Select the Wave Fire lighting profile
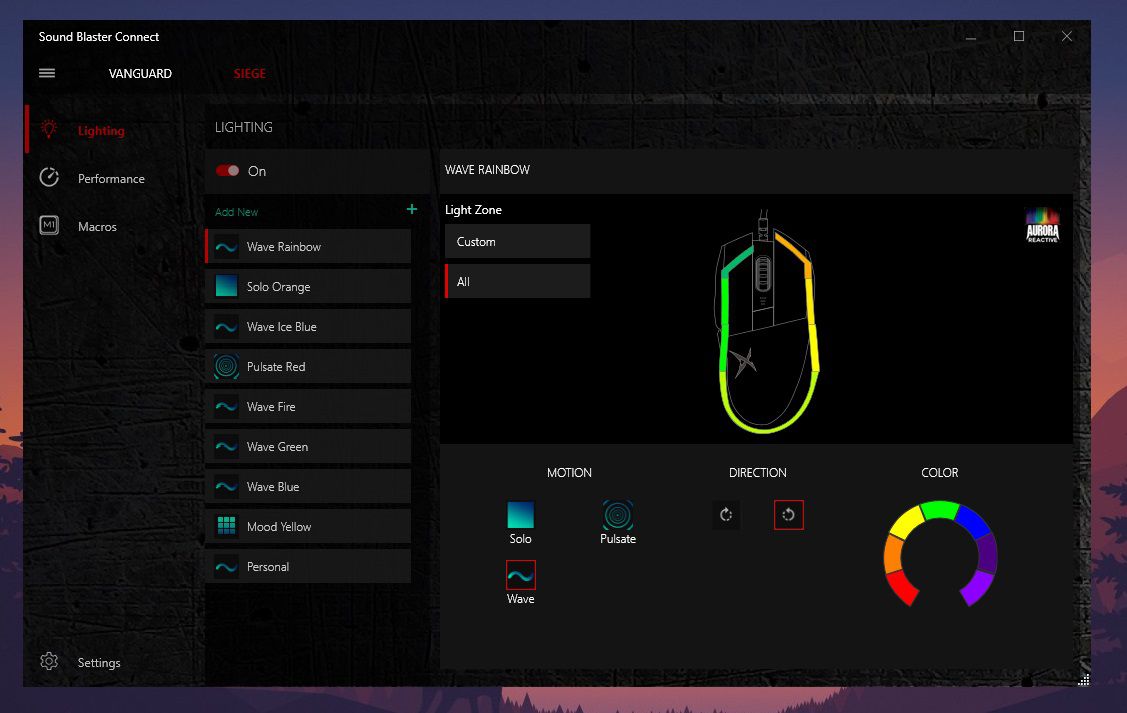This screenshot has width=1127, height=713. (308, 406)
